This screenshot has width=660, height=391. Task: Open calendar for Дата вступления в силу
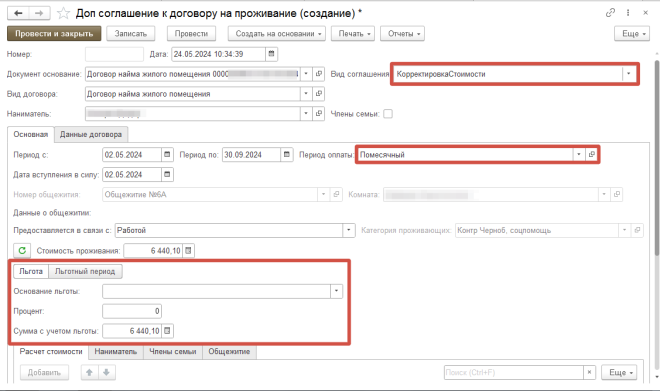[x=167, y=174]
